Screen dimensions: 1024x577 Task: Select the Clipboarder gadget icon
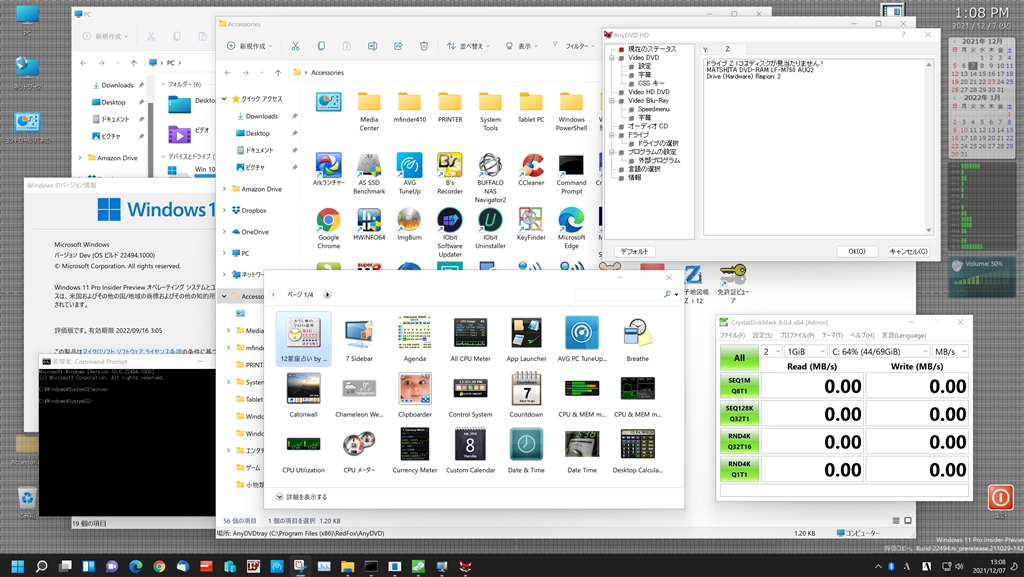pos(414,388)
